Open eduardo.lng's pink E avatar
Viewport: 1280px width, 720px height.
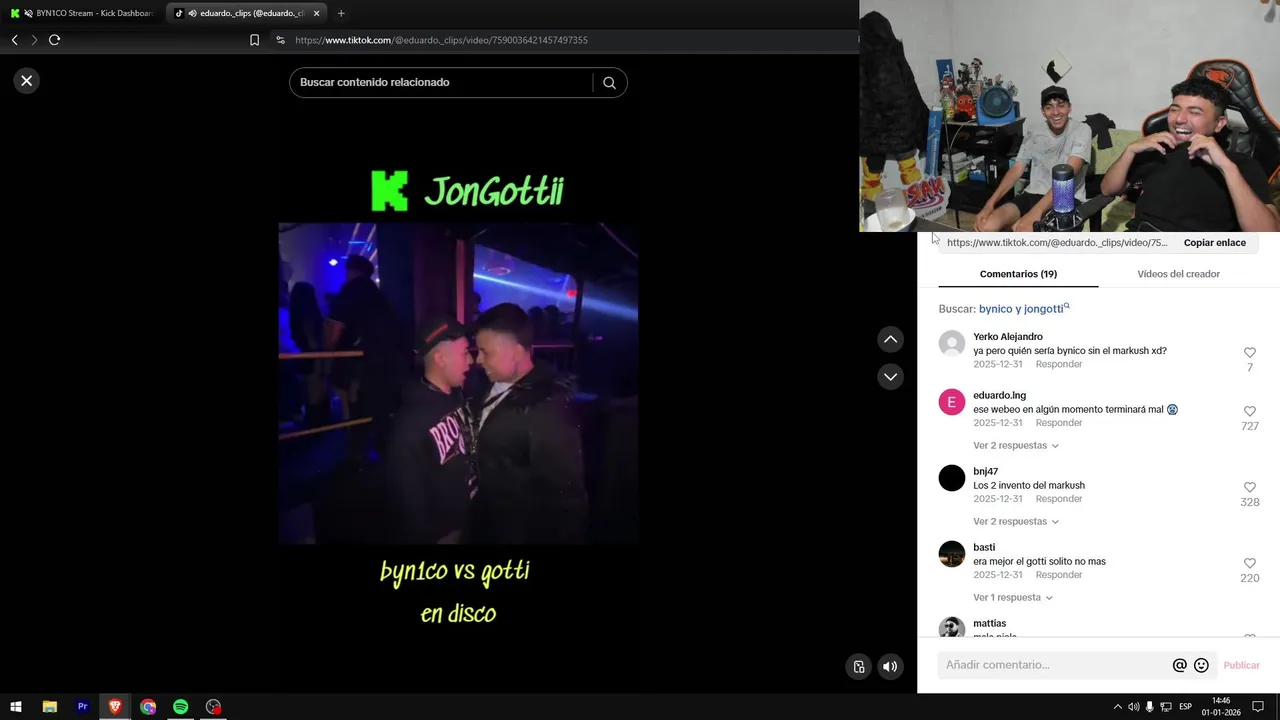(x=952, y=402)
